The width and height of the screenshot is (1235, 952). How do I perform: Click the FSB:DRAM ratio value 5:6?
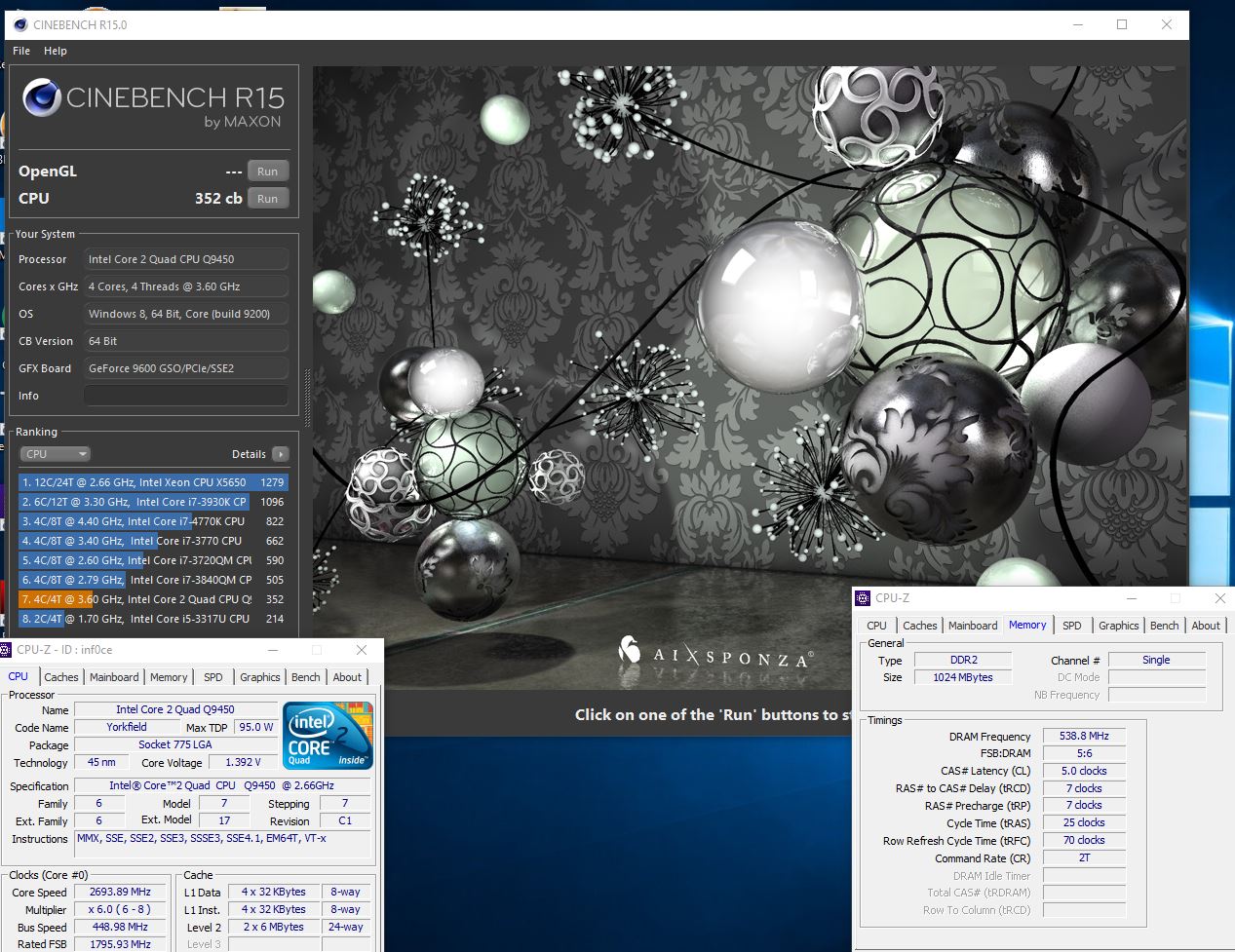[1084, 753]
